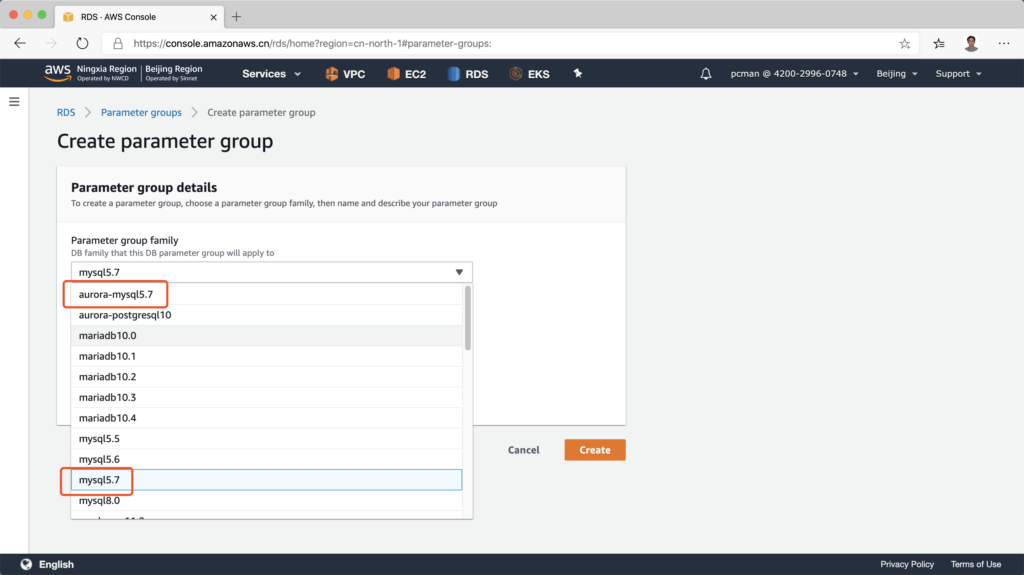
Task: Click the browser profile avatar icon
Action: 971,43
